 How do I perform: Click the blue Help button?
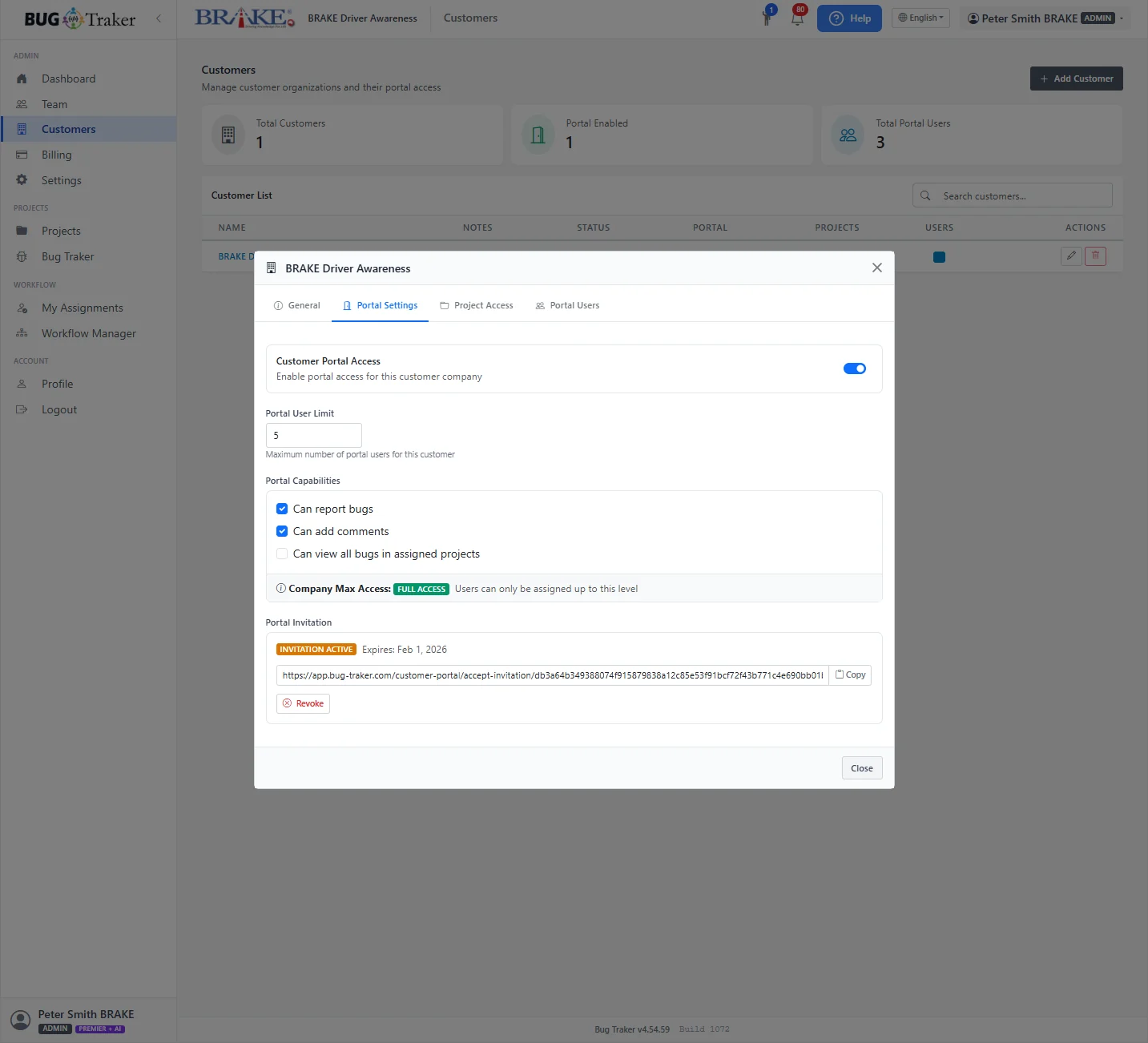[849, 18]
